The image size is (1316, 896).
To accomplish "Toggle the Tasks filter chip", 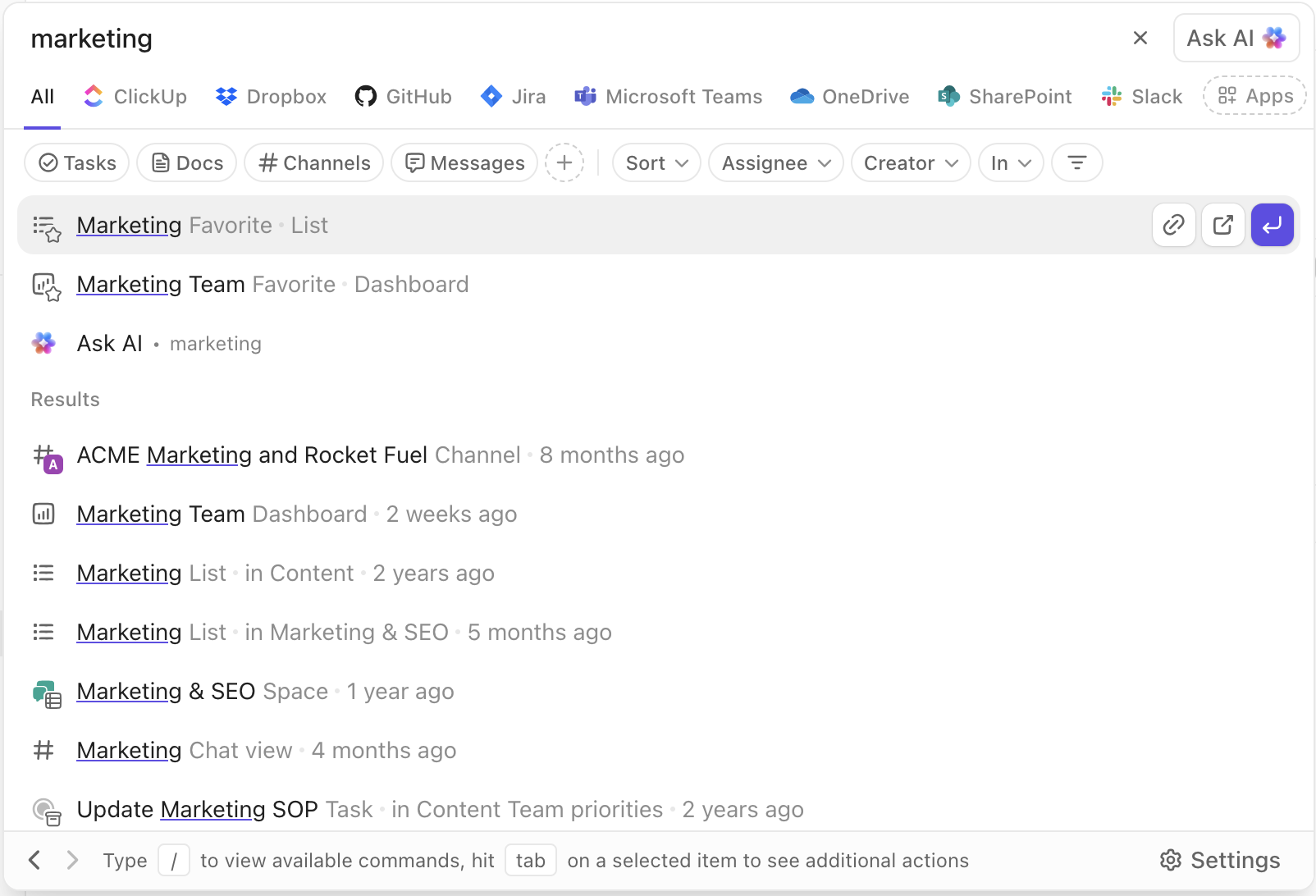I will coord(76,162).
